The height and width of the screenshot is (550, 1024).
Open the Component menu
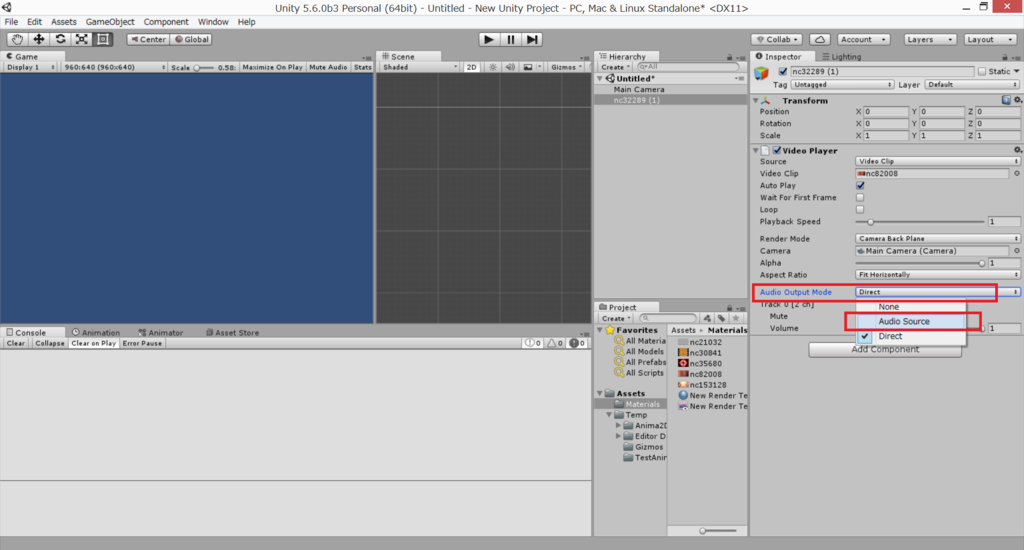166,22
